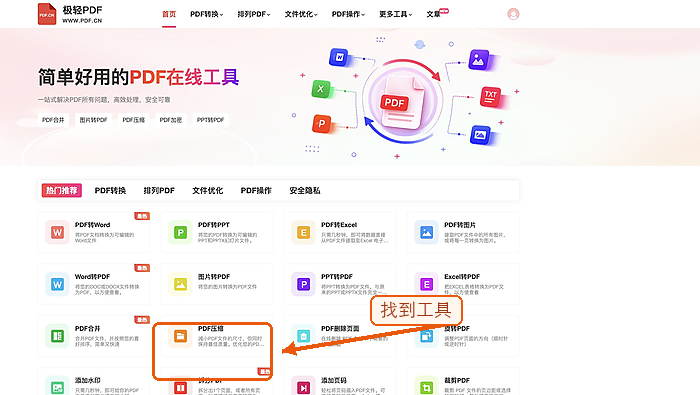Click the PDF压缩 quick link in banner
Viewport: 700px width, 395px height.
click(x=133, y=120)
